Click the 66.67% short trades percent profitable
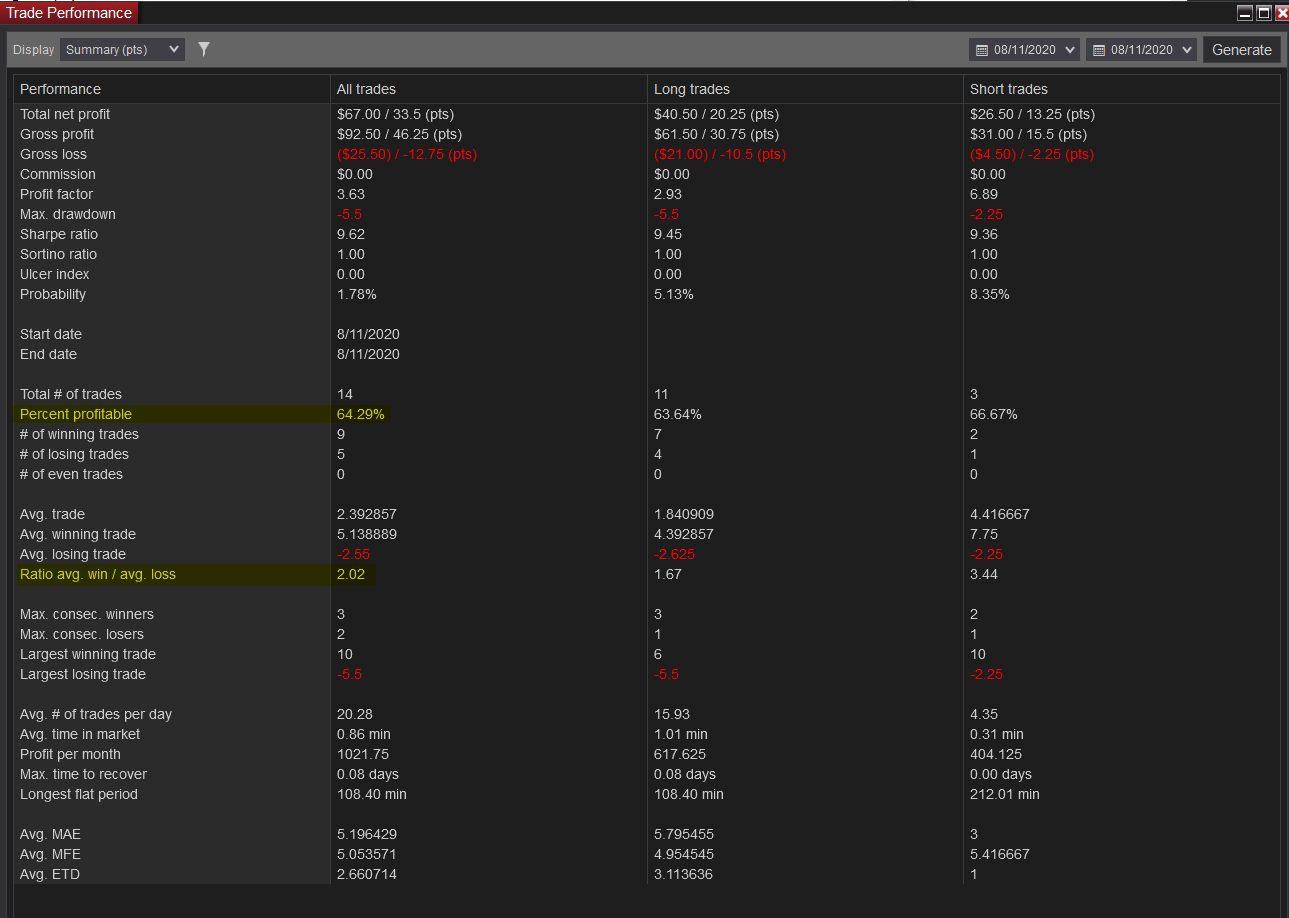The image size is (1289, 918). 994,414
